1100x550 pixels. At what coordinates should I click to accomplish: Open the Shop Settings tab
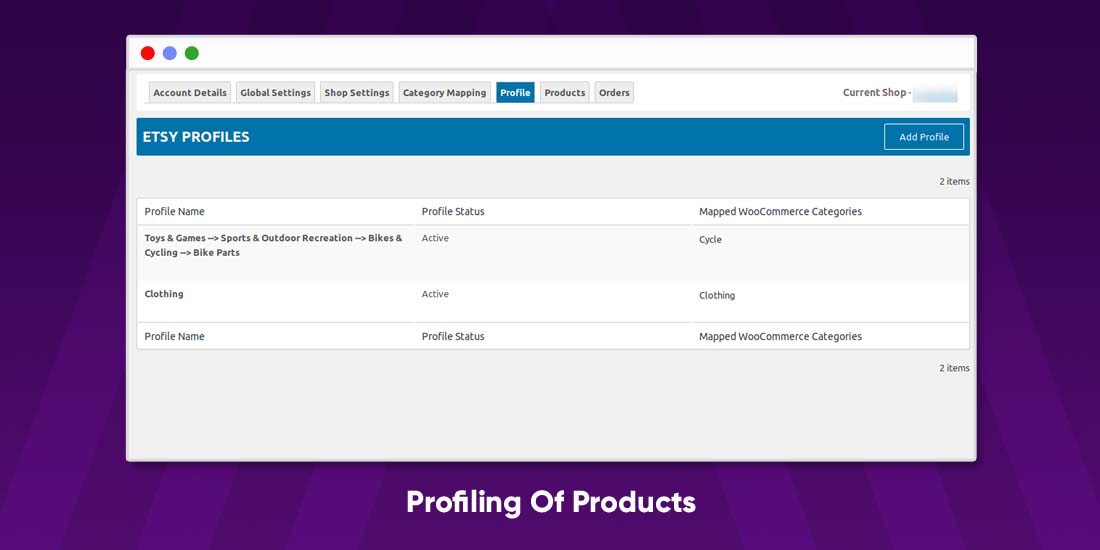[356, 93]
